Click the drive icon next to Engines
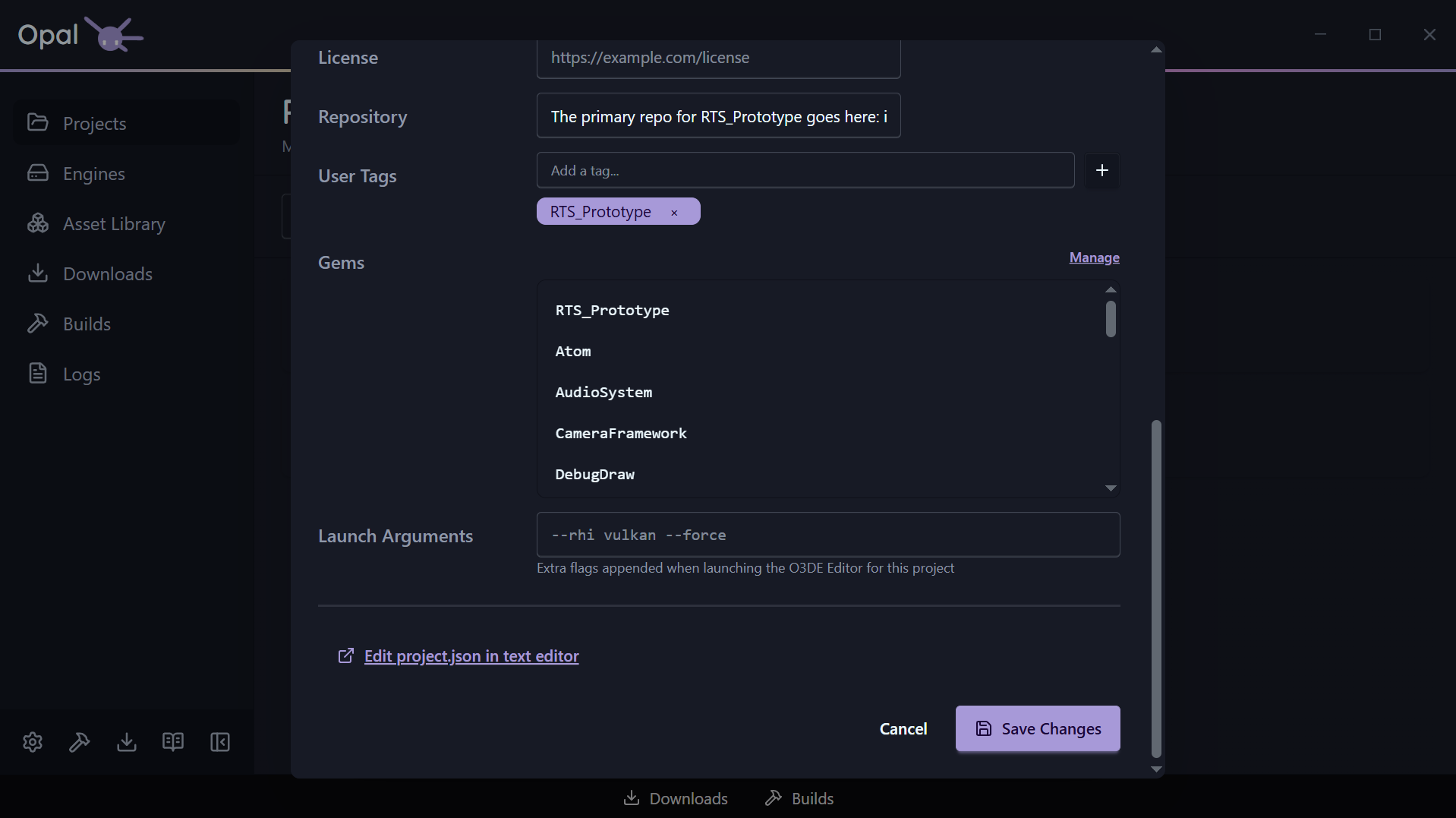 (38, 172)
